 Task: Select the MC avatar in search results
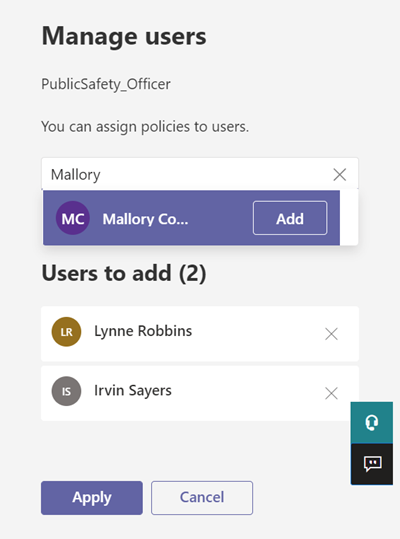pos(73,218)
